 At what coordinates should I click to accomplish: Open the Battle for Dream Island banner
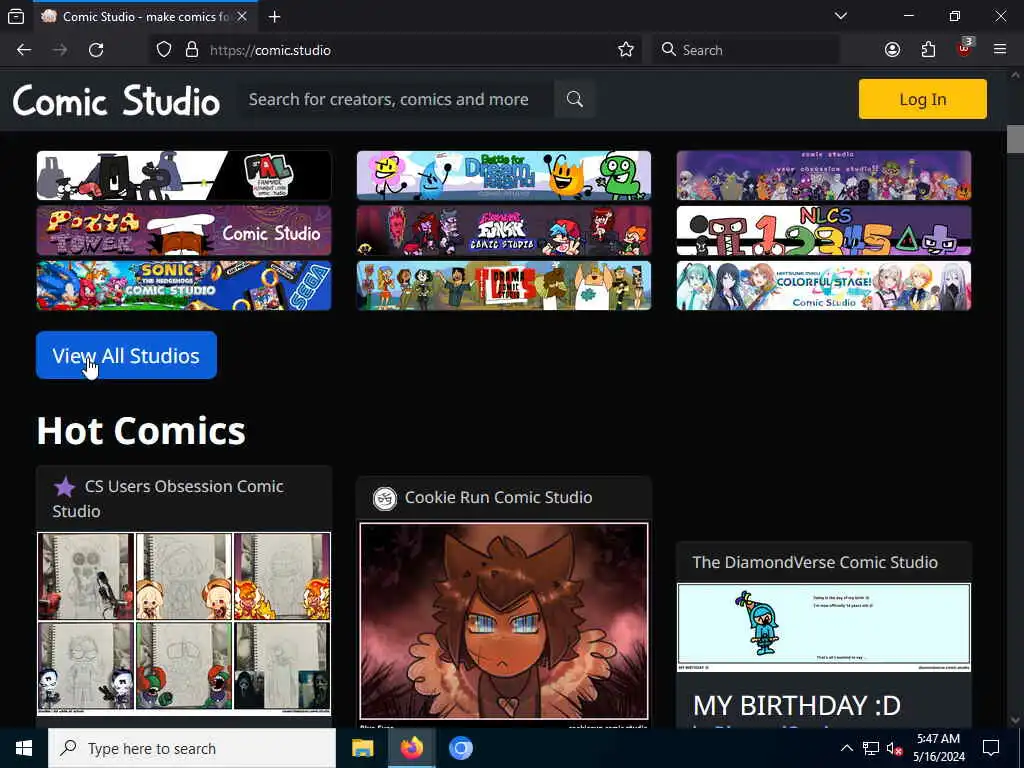(504, 175)
